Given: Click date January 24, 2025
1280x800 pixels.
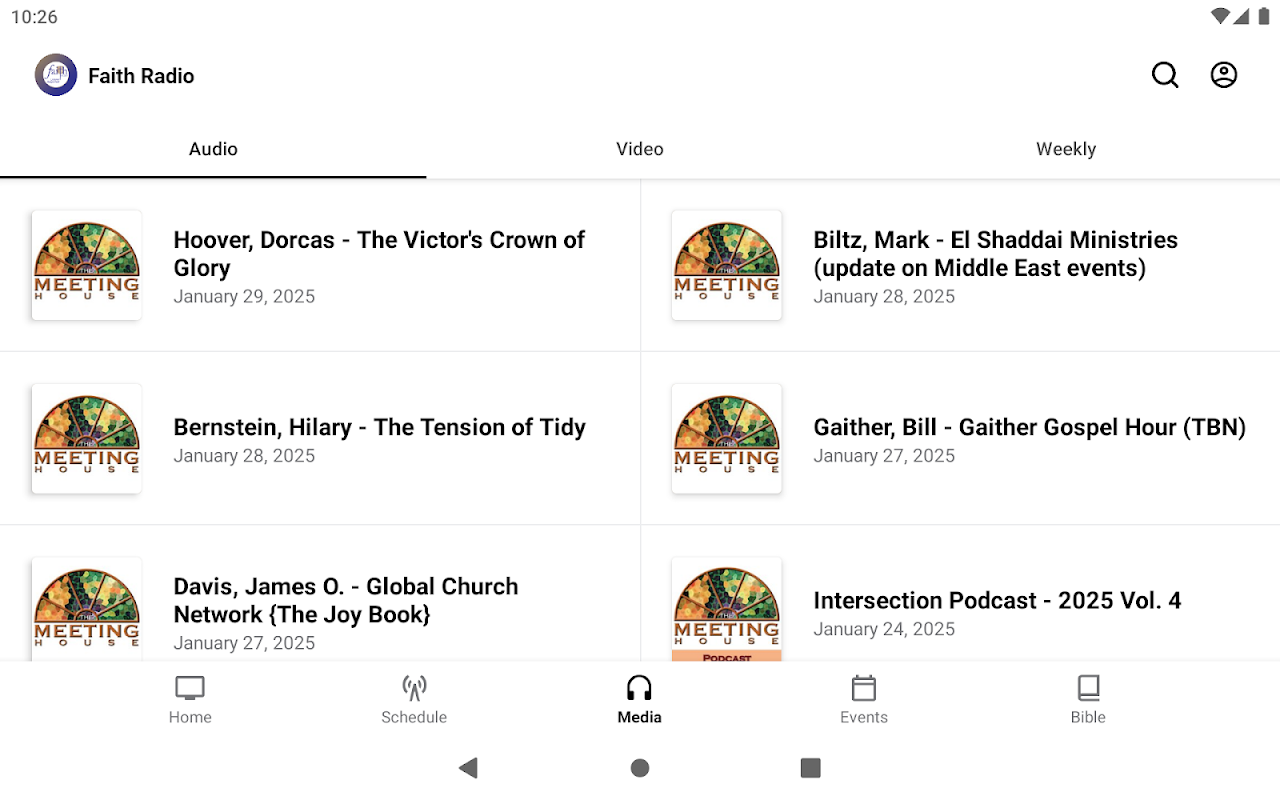Looking at the screenshot, I should pyautogui.click(x=884, y=629).
